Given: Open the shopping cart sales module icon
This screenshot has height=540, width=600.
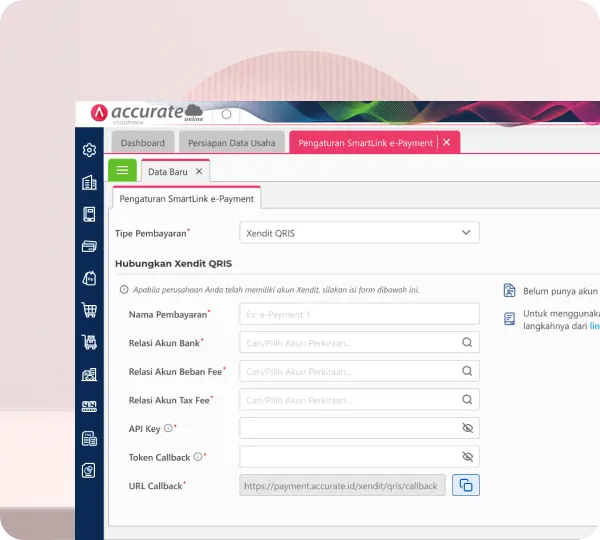Looking at the screenshot, I should 89,310.
